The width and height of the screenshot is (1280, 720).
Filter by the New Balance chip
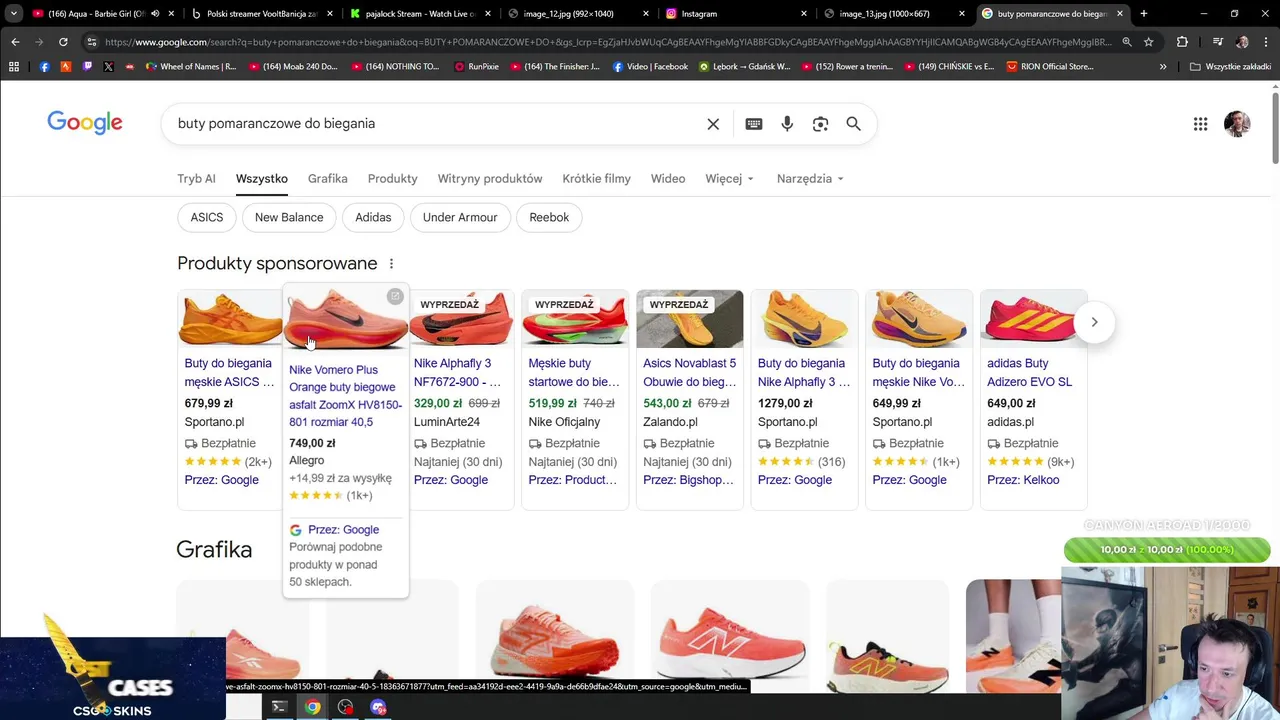point(289,217)
